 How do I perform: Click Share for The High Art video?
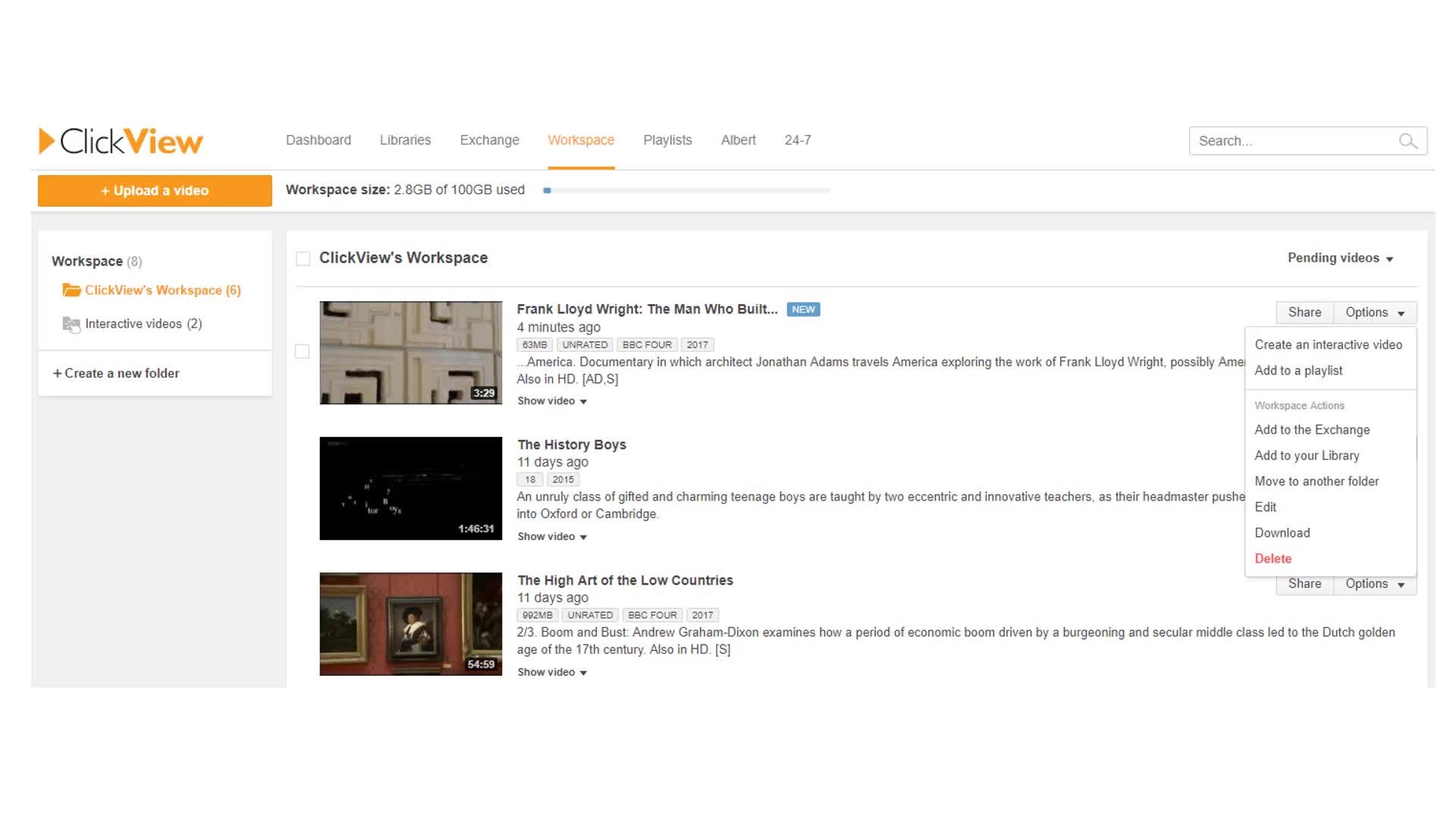pos(1304,584)
